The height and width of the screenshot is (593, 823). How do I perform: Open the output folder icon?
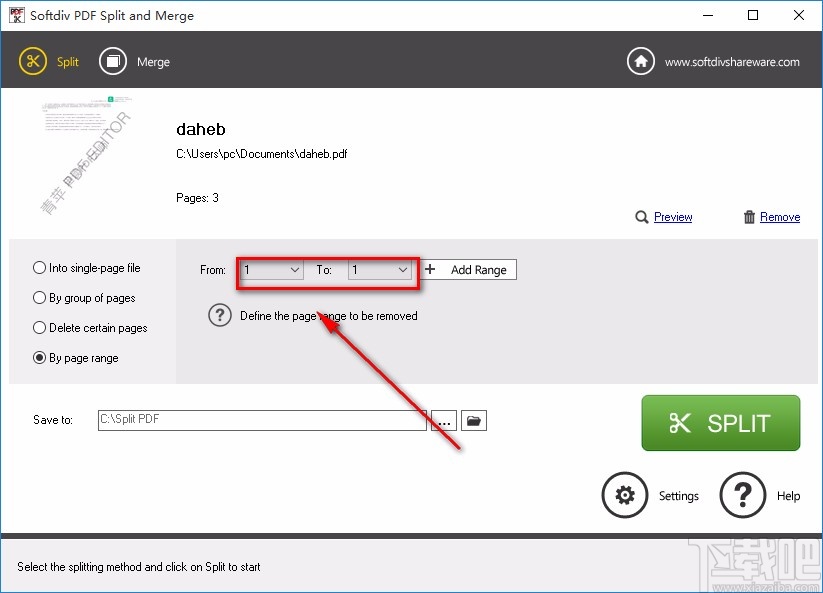(x=474, y=420)
